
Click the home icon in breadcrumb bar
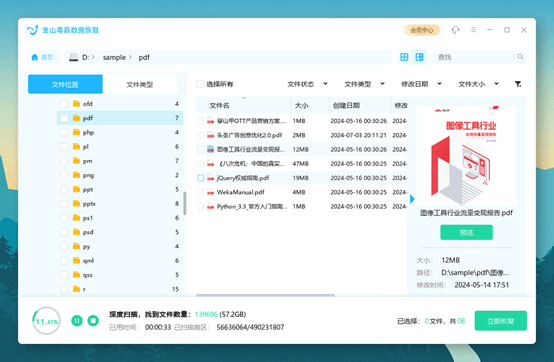(35, 57)
